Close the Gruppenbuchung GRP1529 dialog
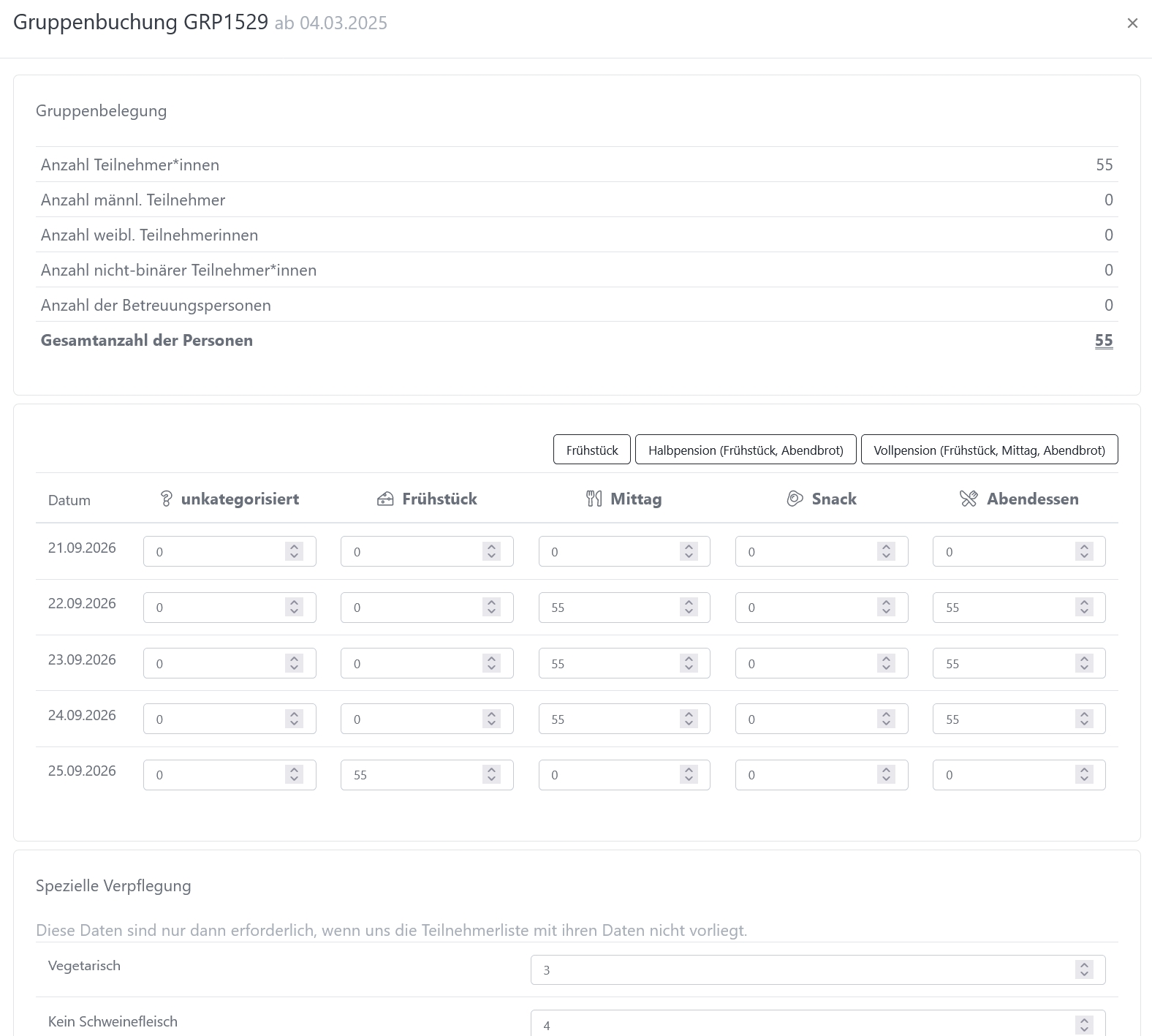The width and height of the screenshot is (1152, 1036). click(1132, 23)
